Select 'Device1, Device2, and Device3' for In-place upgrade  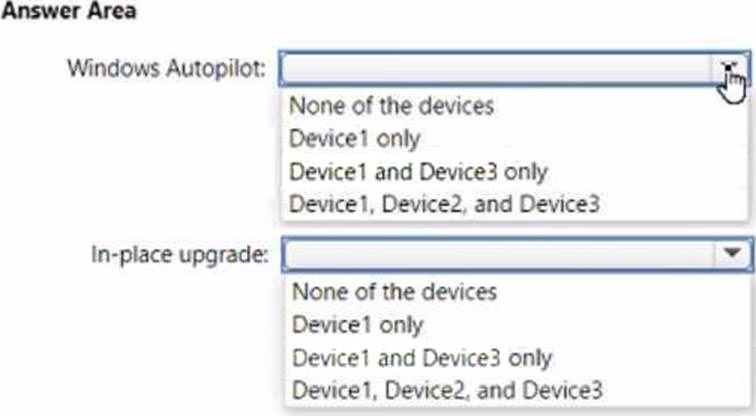447,390
